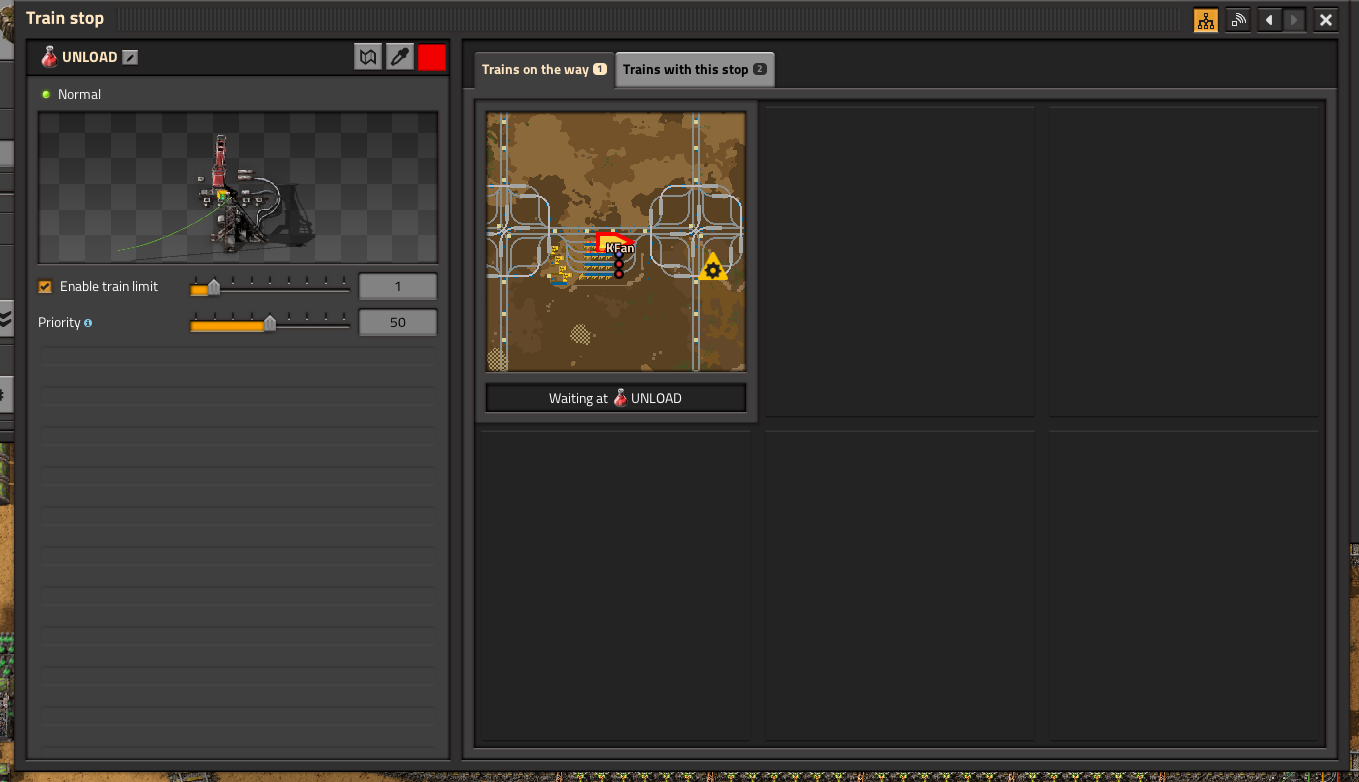Uncheck the Enable train limit checkbox
This screenshot has height=782, width=1359.
(45, 287)
